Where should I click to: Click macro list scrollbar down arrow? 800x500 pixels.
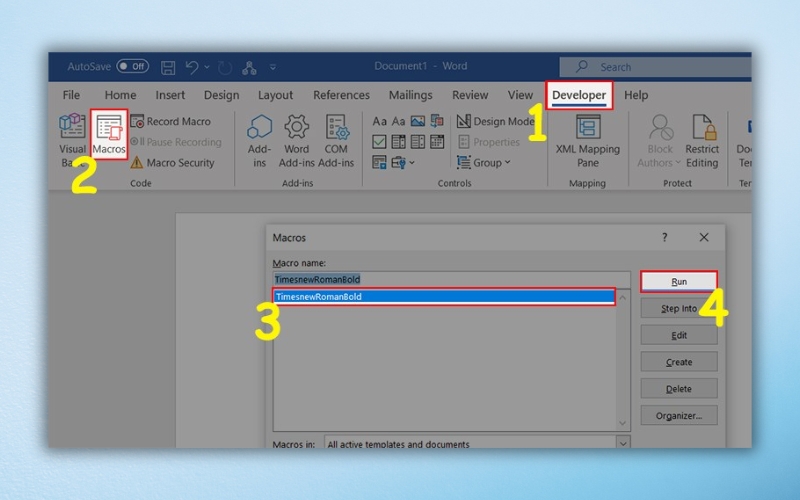click(x=622, y=423)
